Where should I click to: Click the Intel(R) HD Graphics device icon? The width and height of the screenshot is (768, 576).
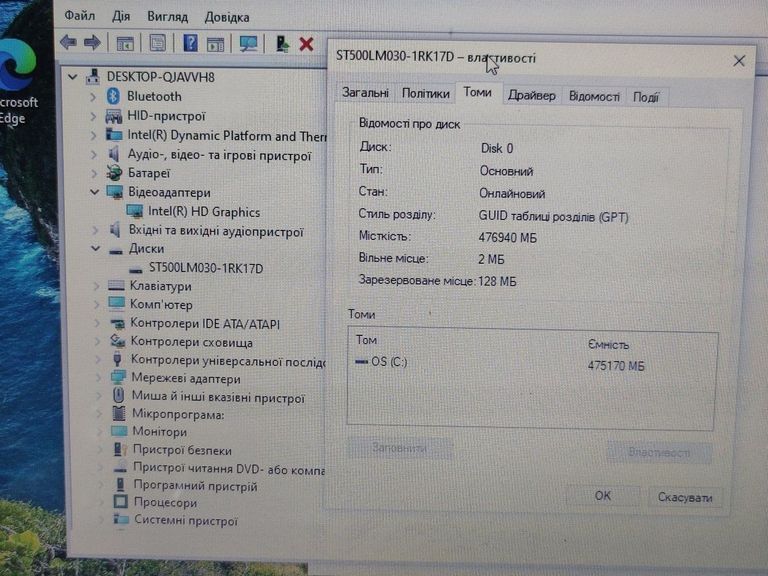134,212
